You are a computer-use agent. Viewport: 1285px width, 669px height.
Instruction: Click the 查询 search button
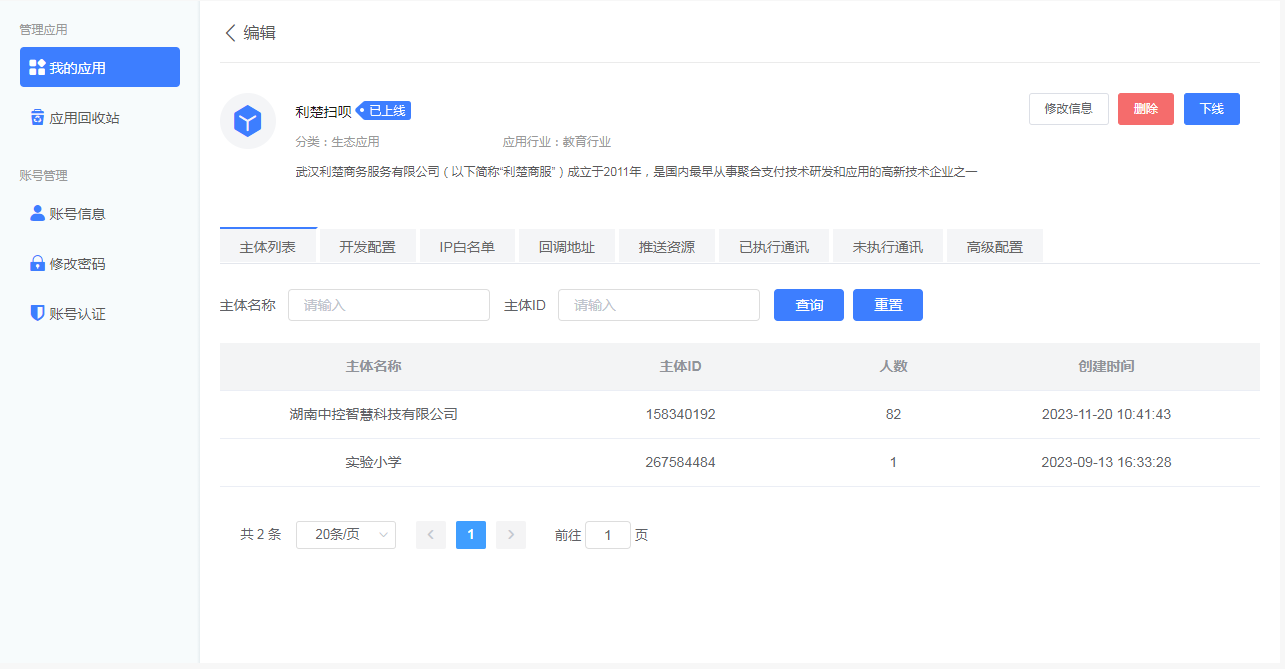pyautogui.click(x=808, y=304)
